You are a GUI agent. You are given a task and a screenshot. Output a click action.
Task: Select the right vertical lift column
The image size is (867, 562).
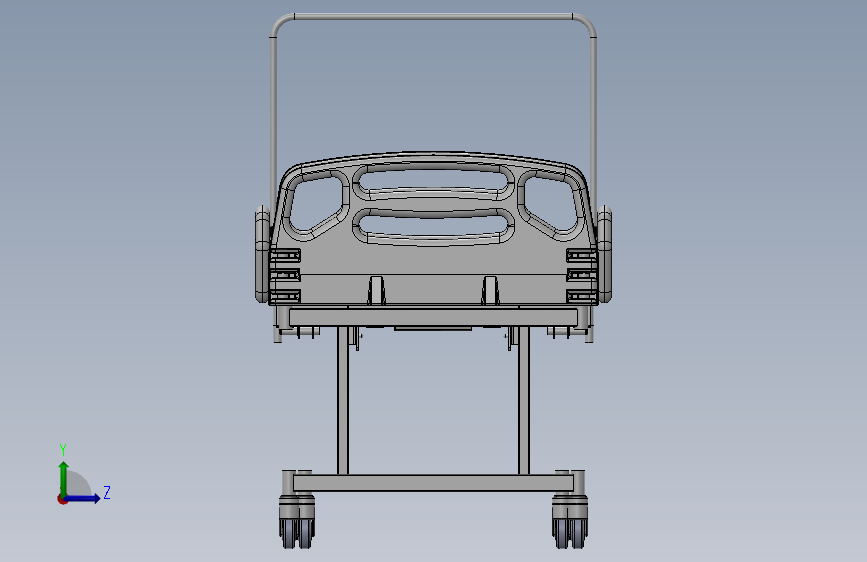(x=524, y=400)
